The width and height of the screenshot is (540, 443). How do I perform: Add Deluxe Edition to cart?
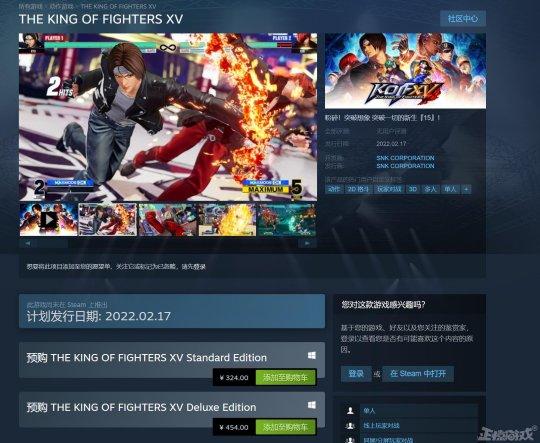285,427
